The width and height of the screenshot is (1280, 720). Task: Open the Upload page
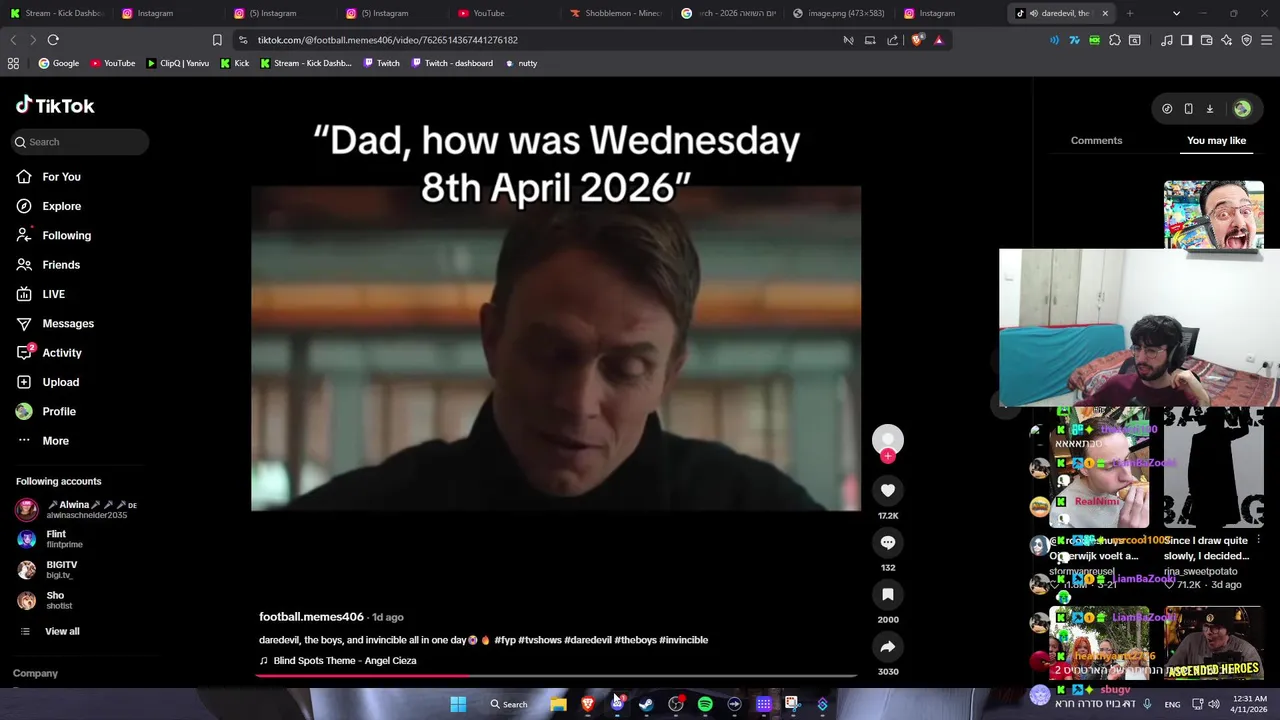47,382
